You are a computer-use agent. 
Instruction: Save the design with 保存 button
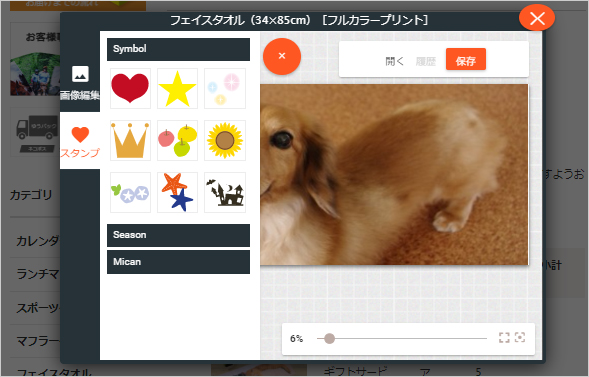(x=466, y=59)
